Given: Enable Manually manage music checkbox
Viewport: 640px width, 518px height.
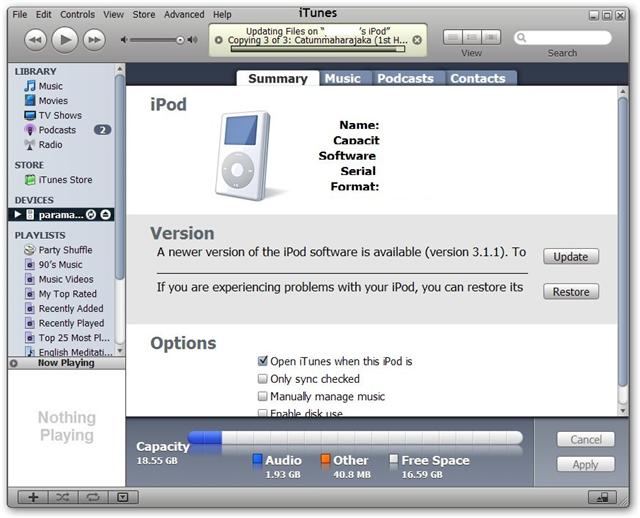Looking at the screenshot, I should 262,397.
